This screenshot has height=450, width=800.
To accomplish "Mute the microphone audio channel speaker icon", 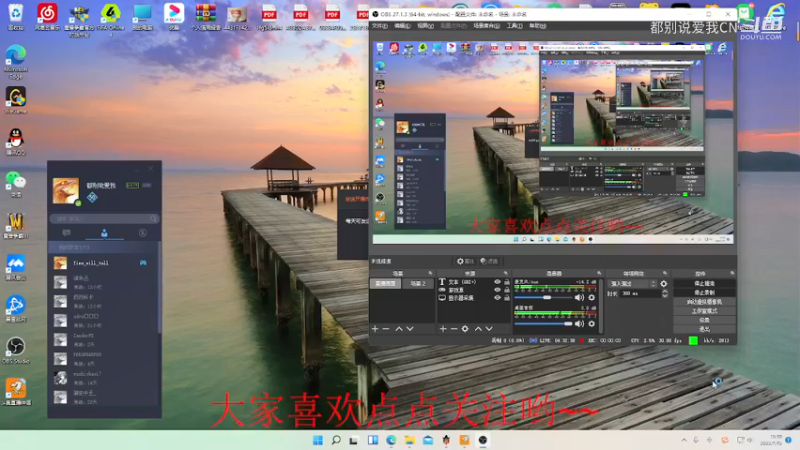I will point(579,297).
